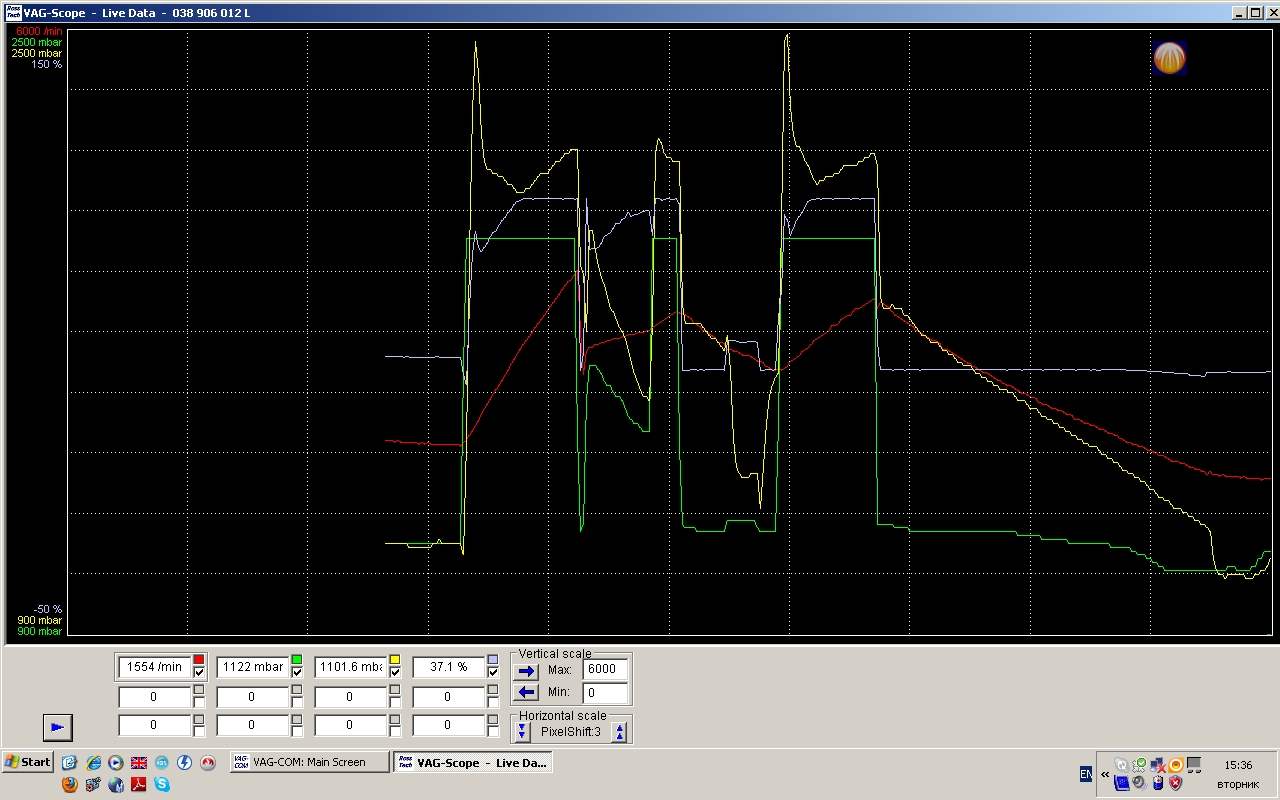Switch to VAG-COM: Main Screen taskbar button
This screenshot has height=800, width=1280.
coord(308,762)
